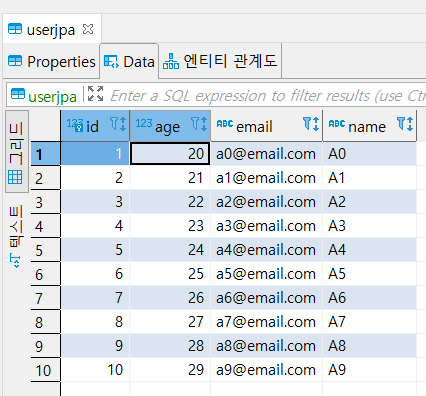The height and width of the screenshot is (396, 426).
Task: Select the a9@email.com cell
Action: click(266, 370)
